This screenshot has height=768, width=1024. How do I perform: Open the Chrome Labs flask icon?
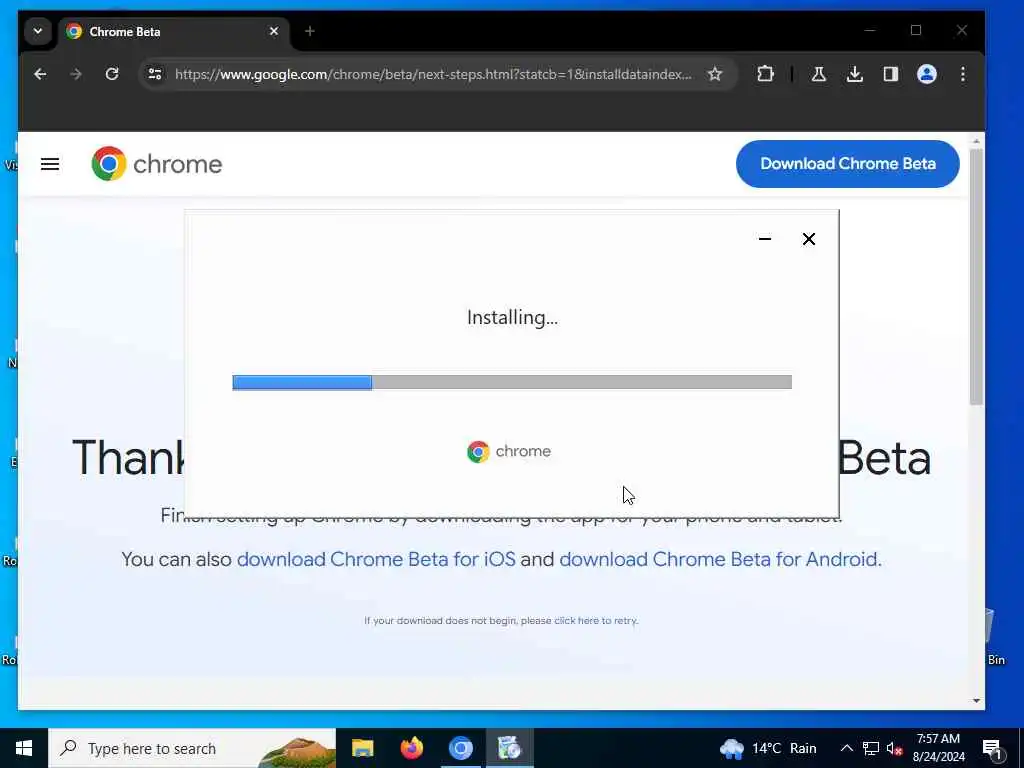click(x=818, y=74)
